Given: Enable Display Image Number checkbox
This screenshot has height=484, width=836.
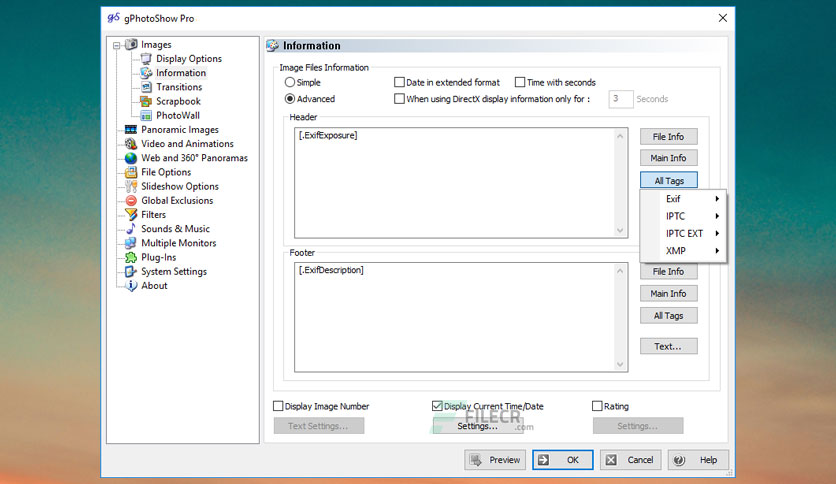Looking at the screenshot, I should pos(278,406).
